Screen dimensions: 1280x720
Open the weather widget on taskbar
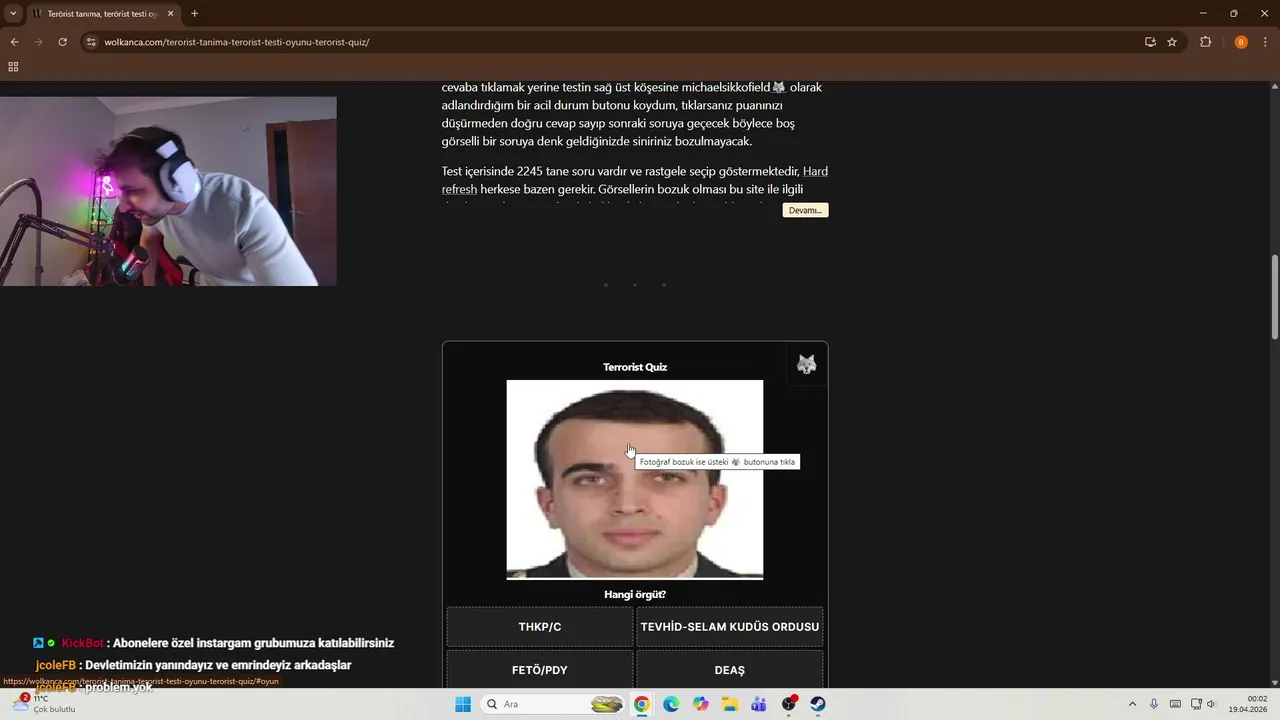click(x=44, y=704)
